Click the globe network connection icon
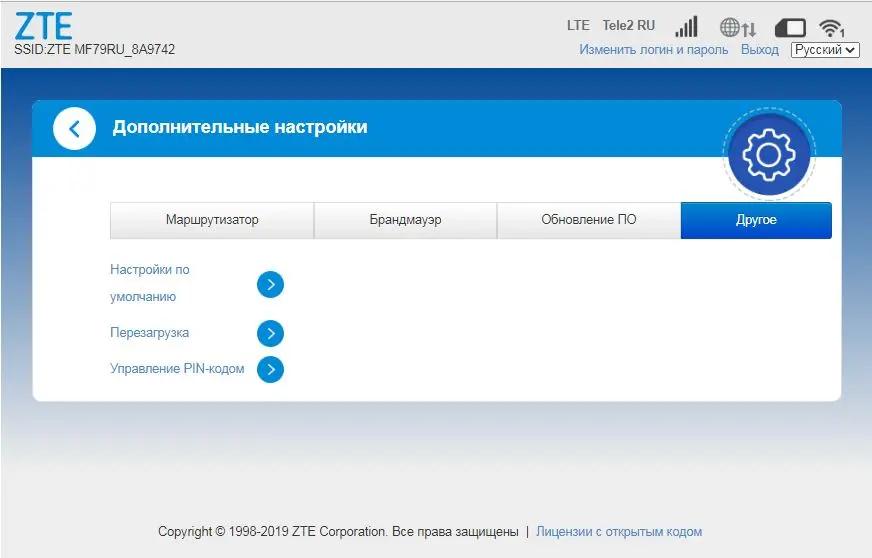This screenshot has width=872, height=558. tap(738, 27)
